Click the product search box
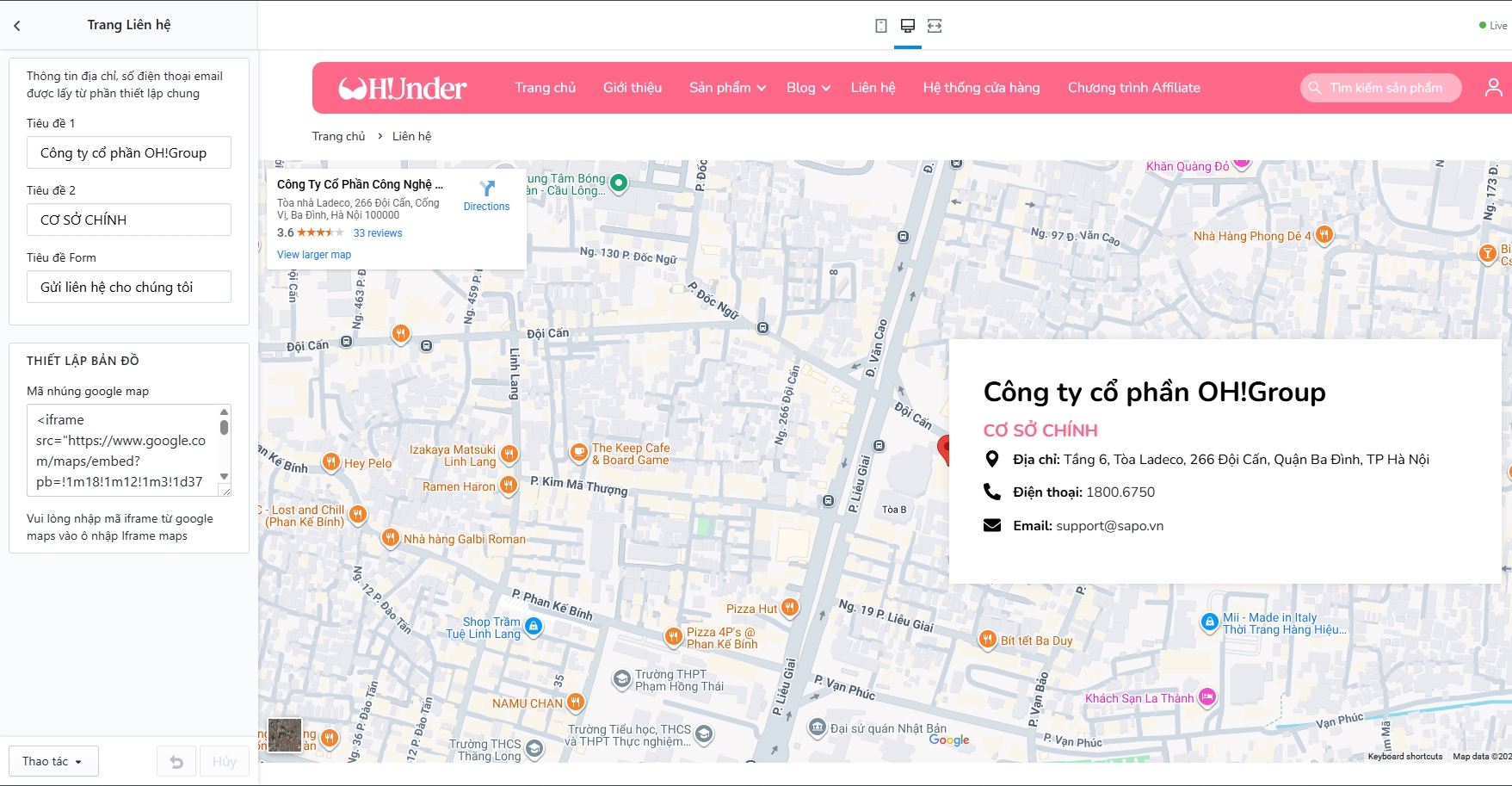The image size is (1512, 786). pyautogui.click(x=1381, y=88)
